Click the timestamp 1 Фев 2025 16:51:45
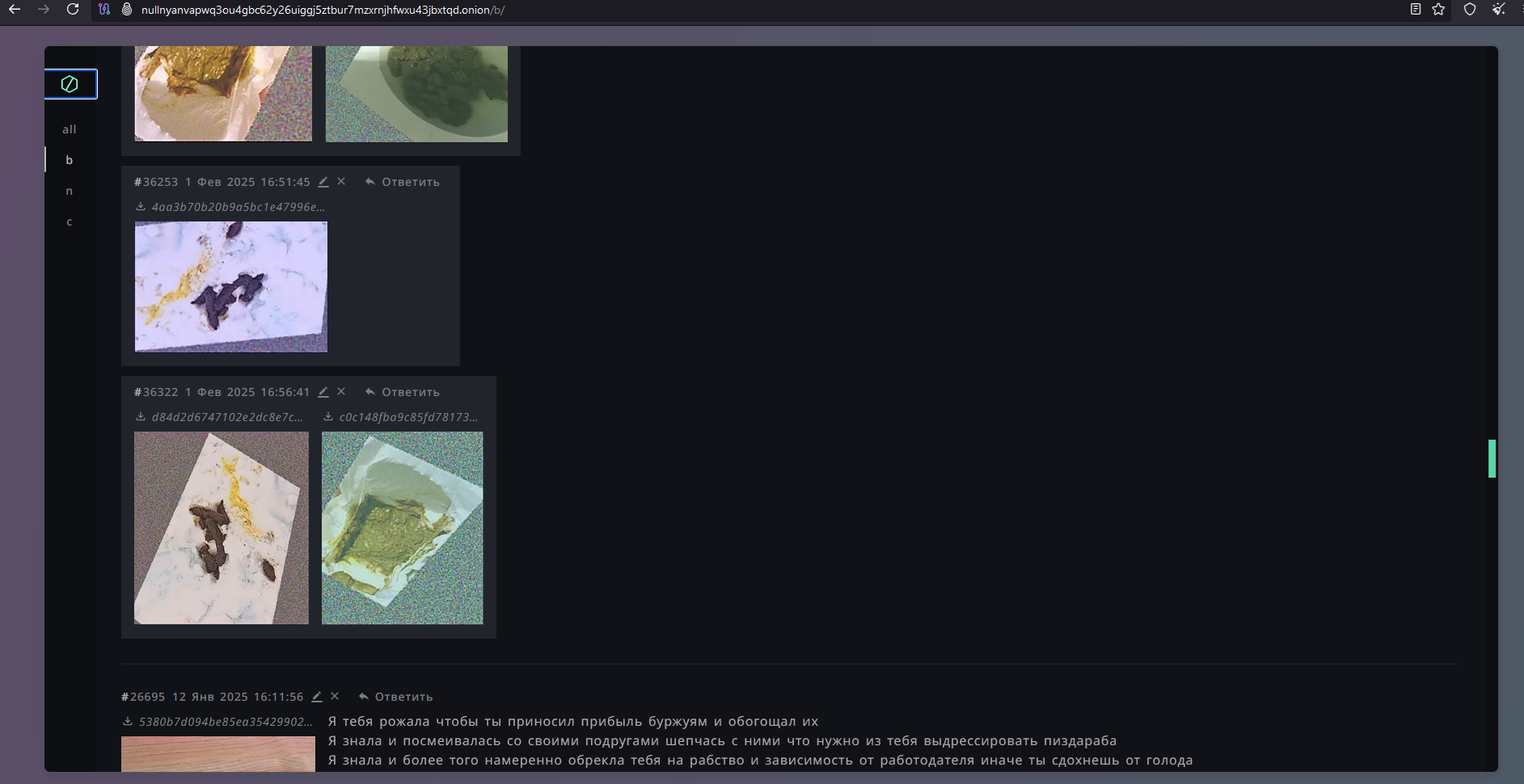This screenshot has height=784, width=1524. pyautogui.click(x=247, y=182)
